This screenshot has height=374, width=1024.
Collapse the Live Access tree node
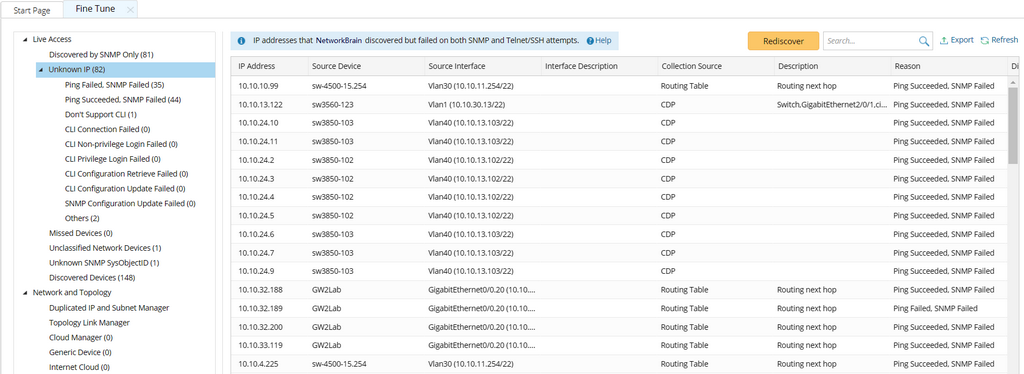(25, 40)
